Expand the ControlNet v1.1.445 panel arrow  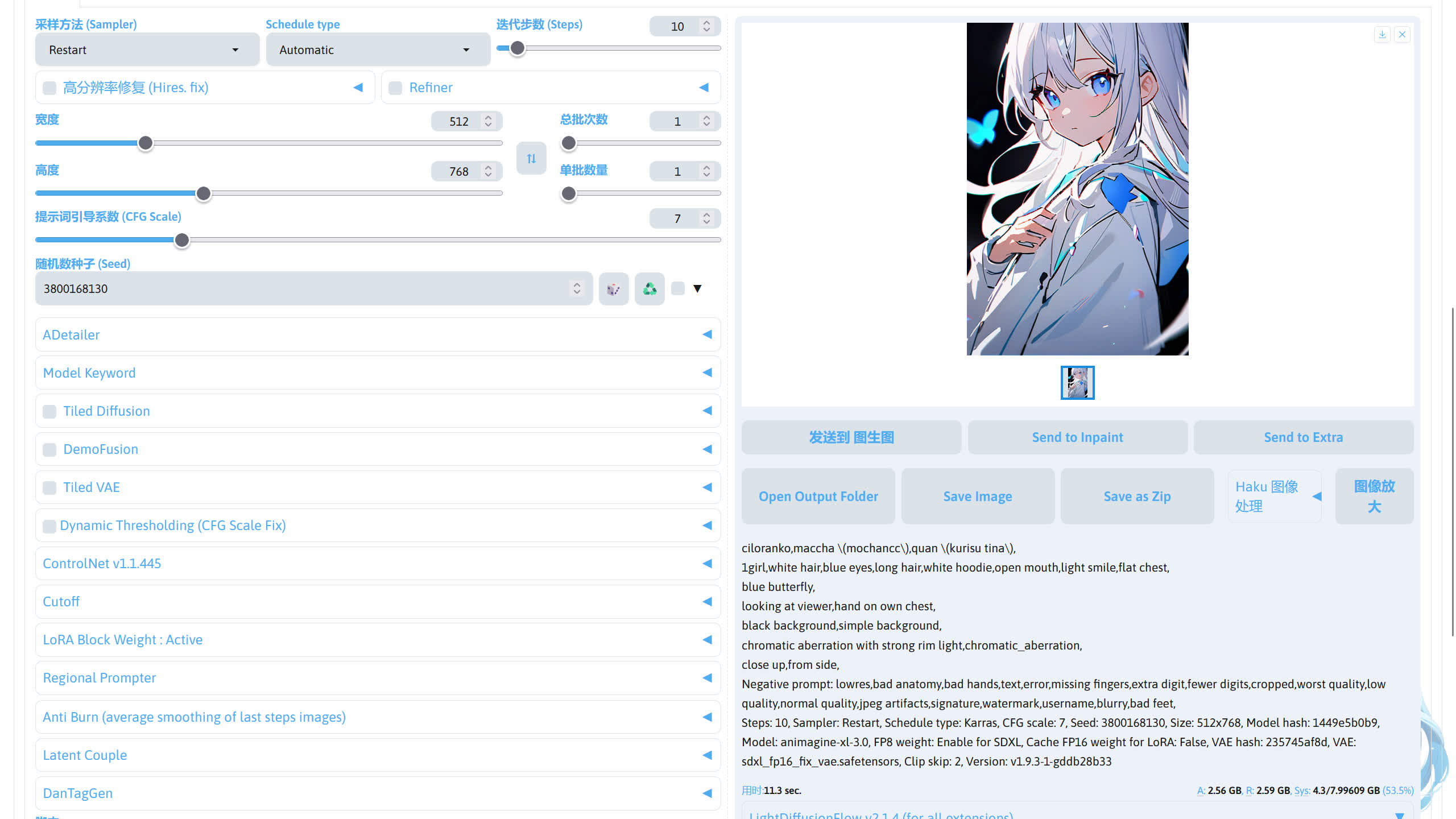(707, 564)
